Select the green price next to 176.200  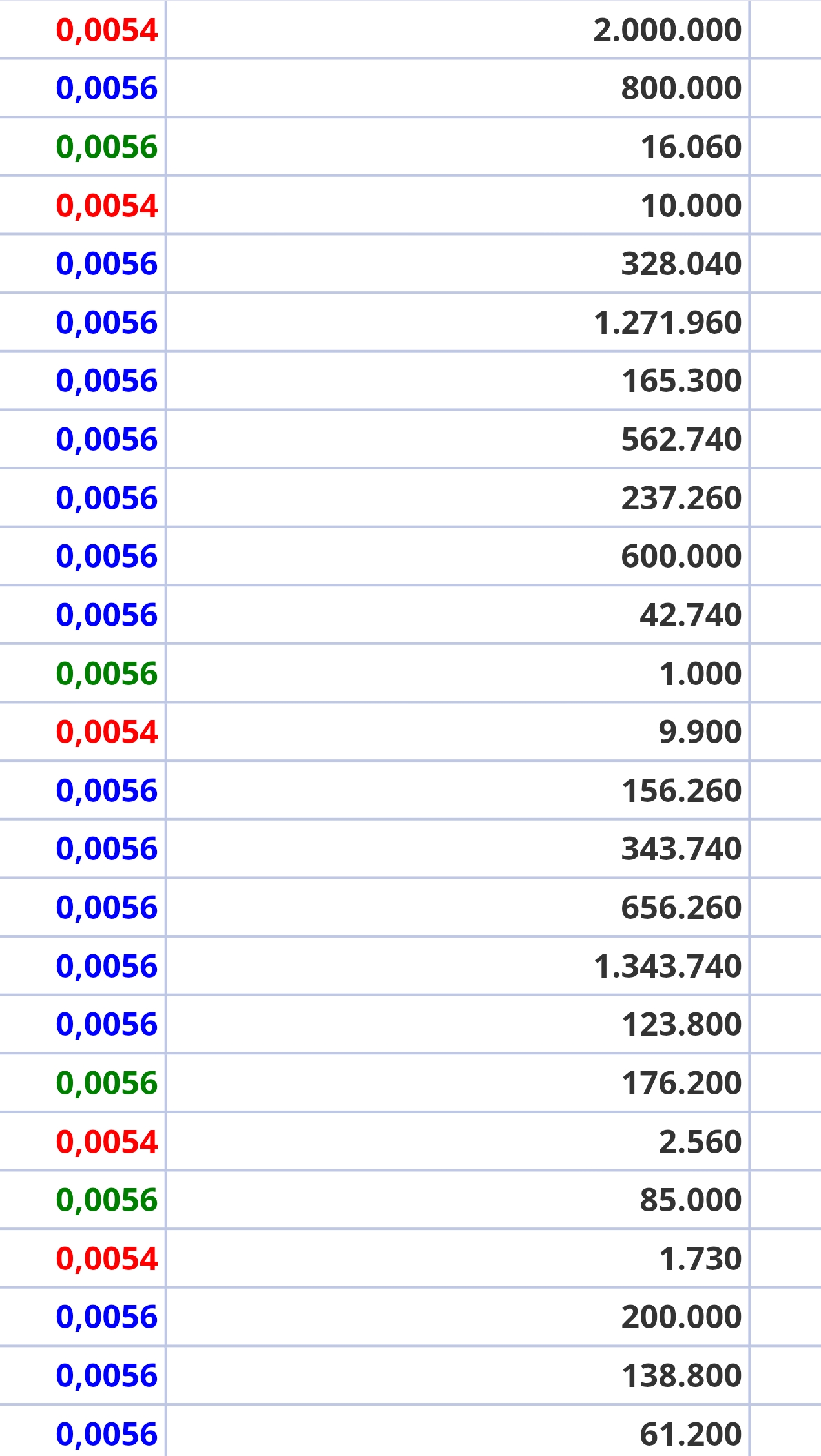point(107,1083)
